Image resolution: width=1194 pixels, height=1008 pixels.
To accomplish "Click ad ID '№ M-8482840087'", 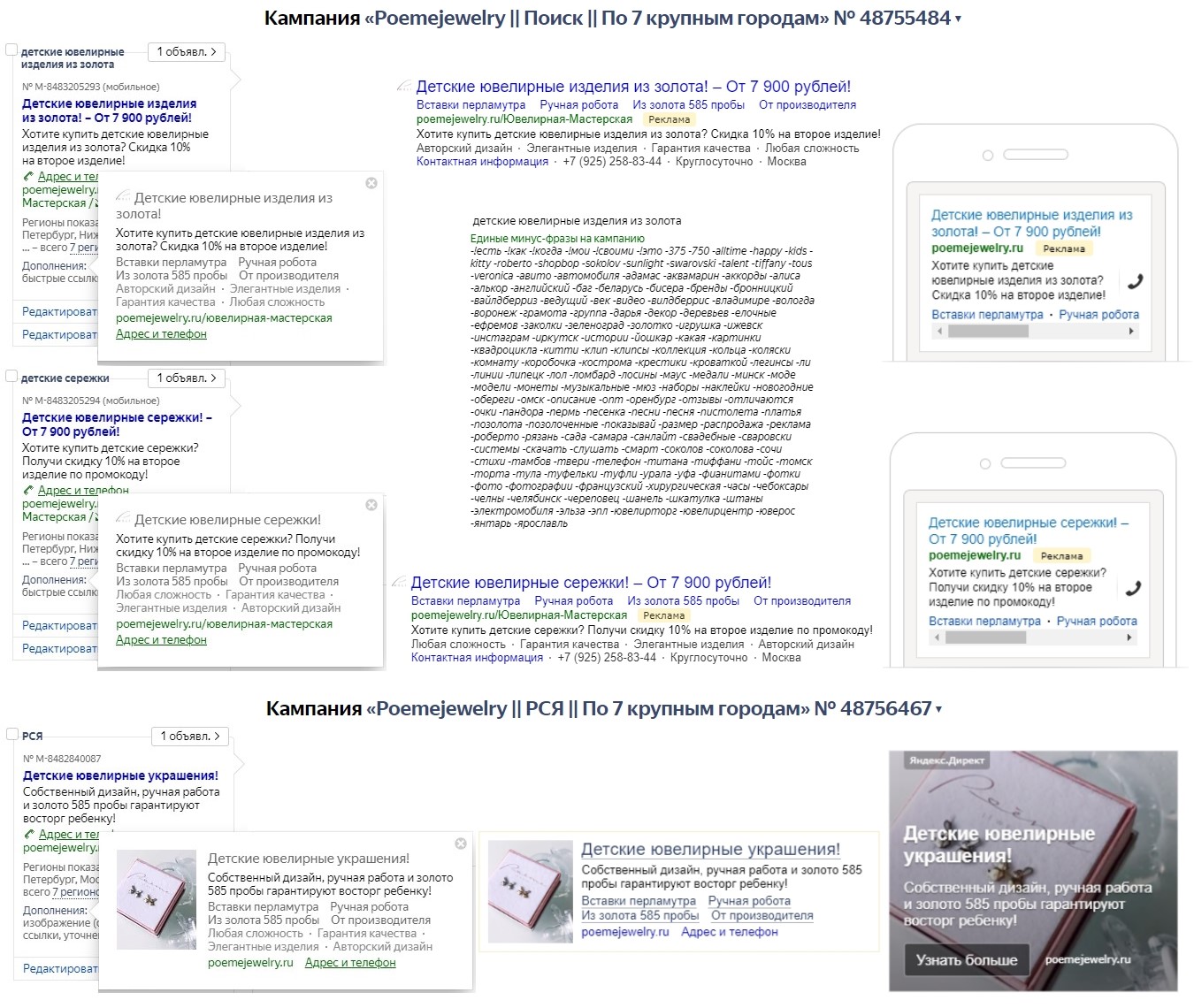I will (62, 759).
